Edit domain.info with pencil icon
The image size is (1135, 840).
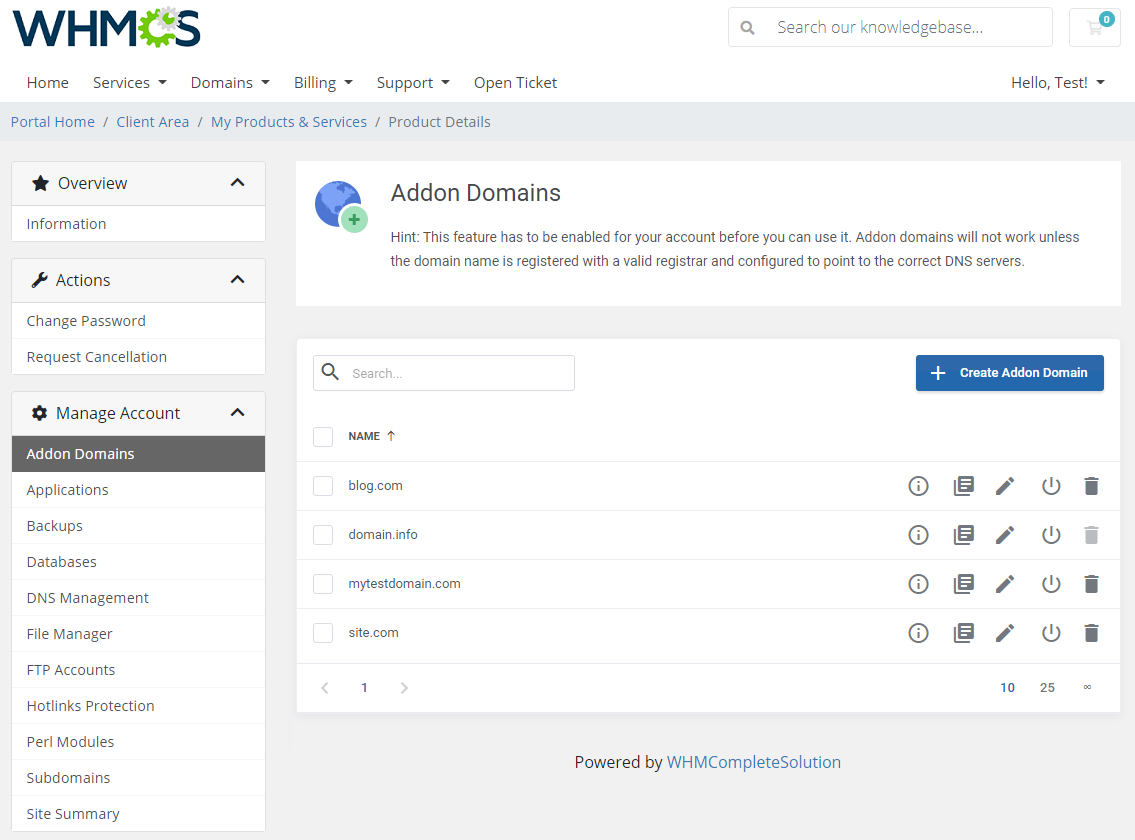[1005, 535]
